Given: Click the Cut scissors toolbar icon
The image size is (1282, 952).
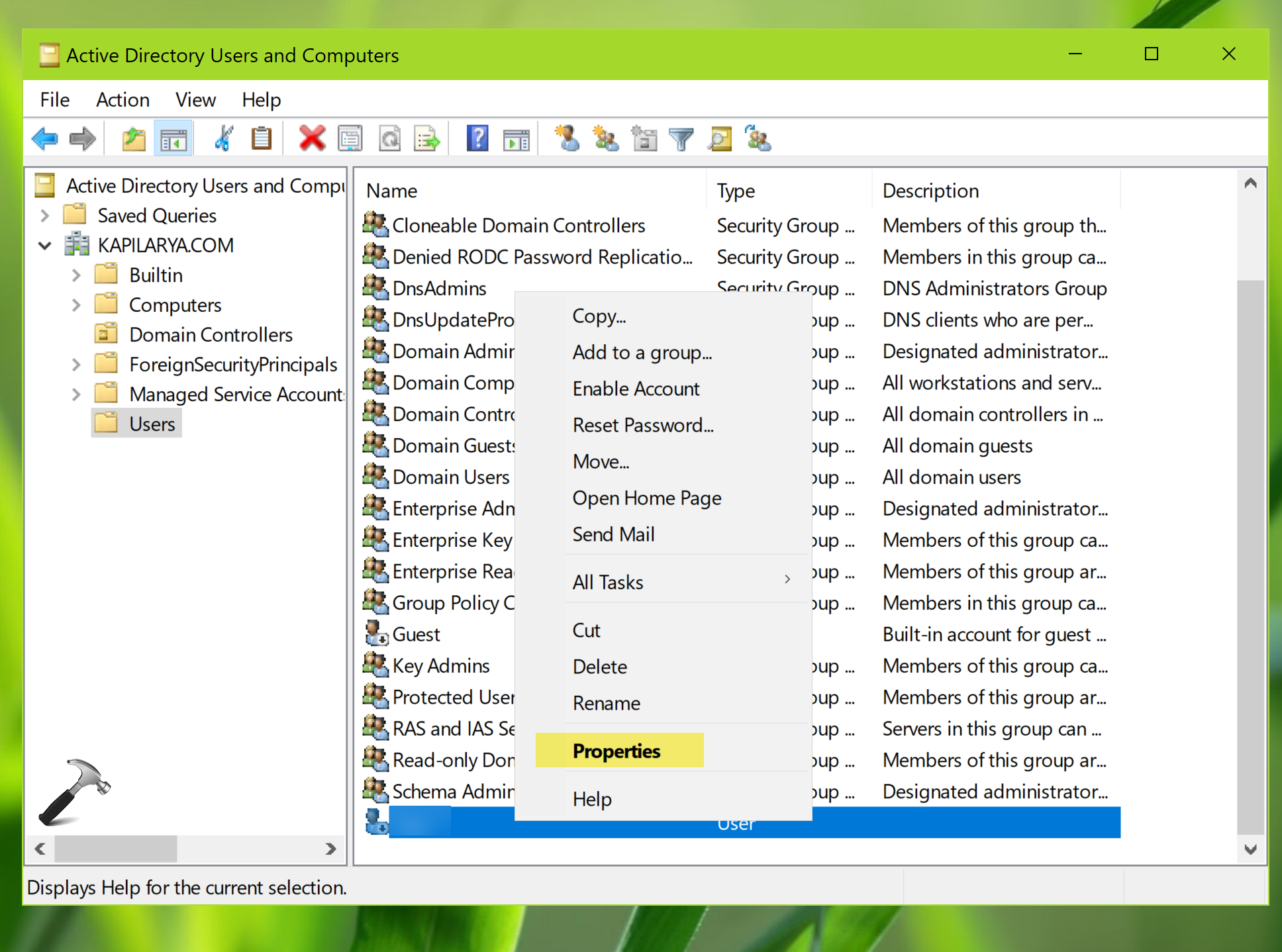Looking at the screenshot, I should (x=224, y=139).
